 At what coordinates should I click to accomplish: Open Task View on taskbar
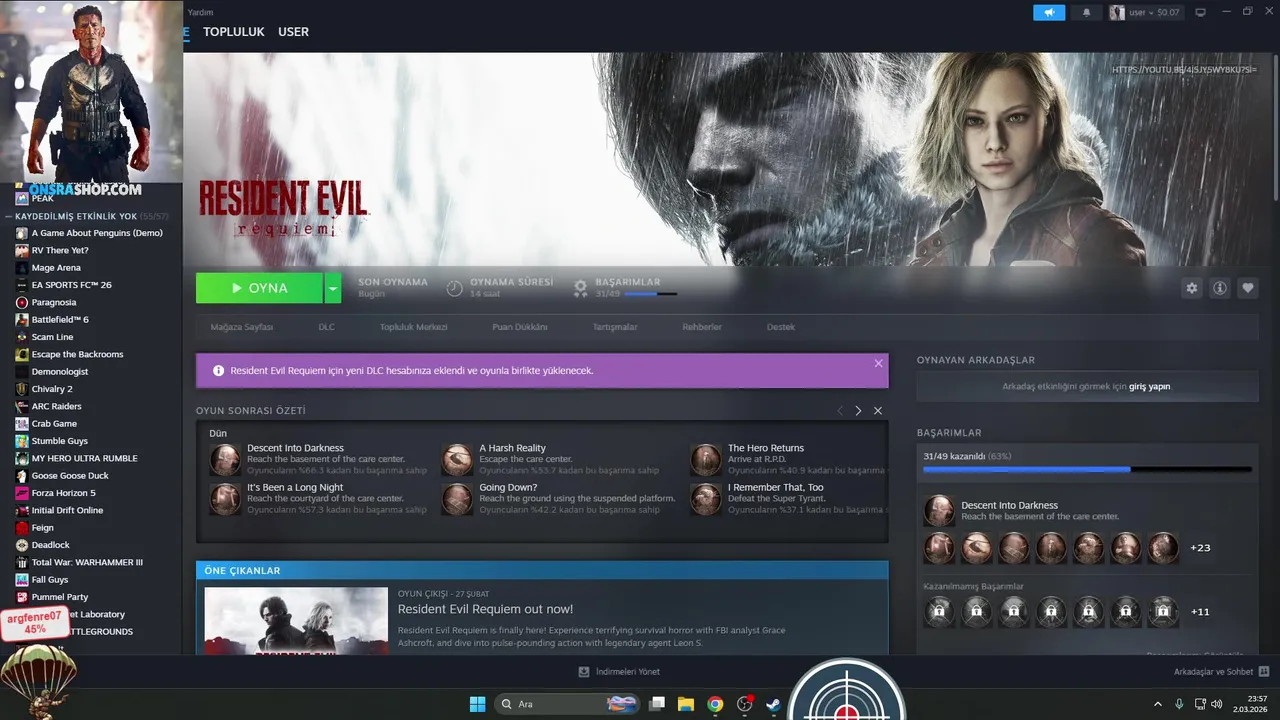point(657,704)
